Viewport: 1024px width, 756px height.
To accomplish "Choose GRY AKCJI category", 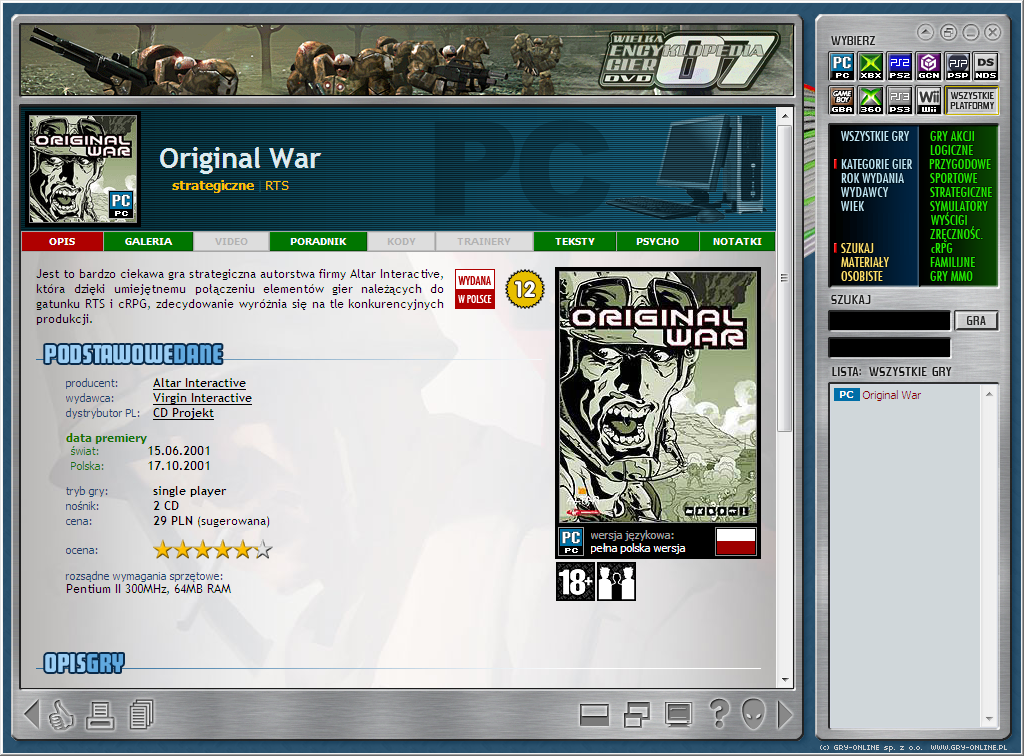I will tap(952, 136).
